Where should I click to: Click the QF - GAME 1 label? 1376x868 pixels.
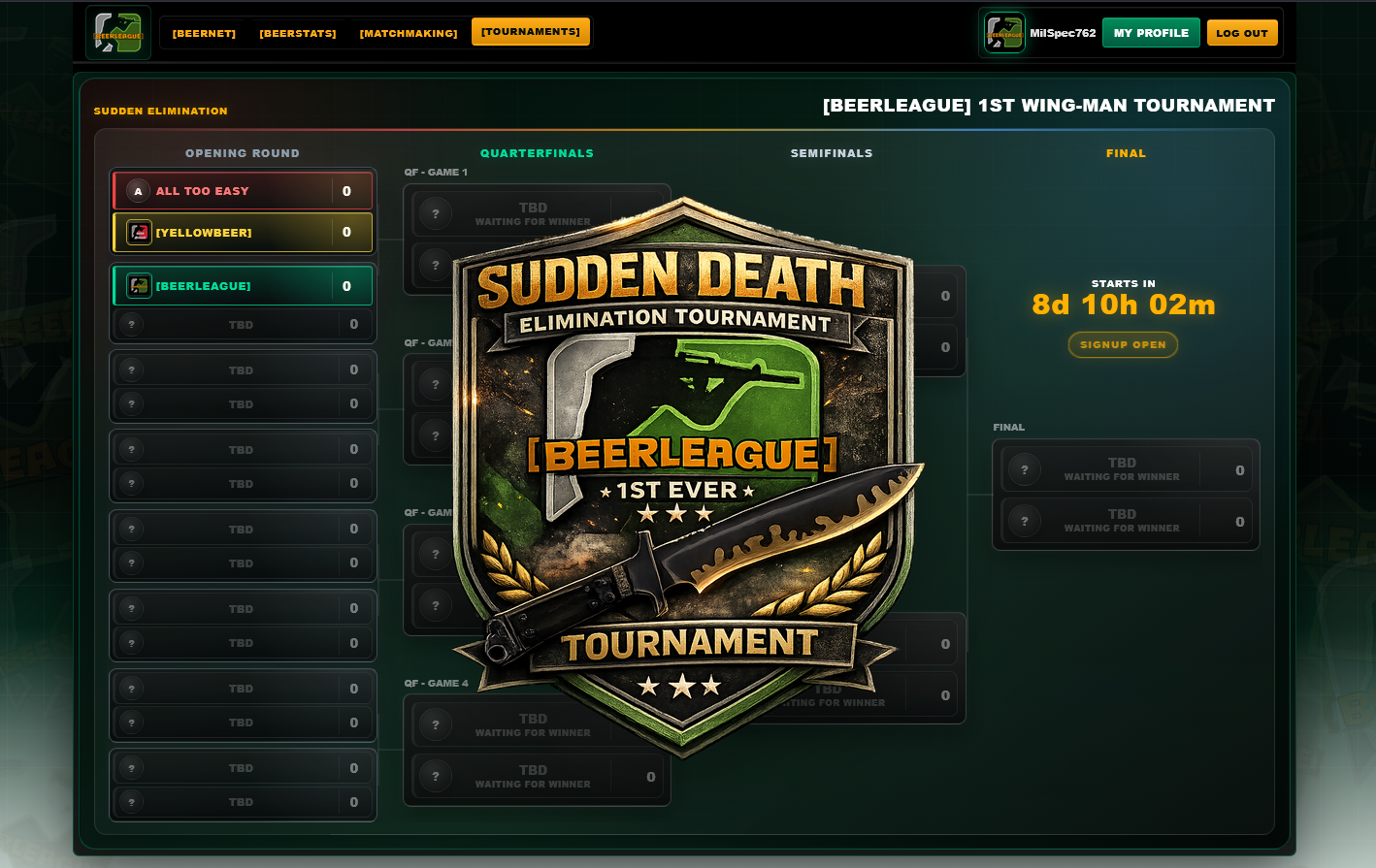click(x=436, y=173)
